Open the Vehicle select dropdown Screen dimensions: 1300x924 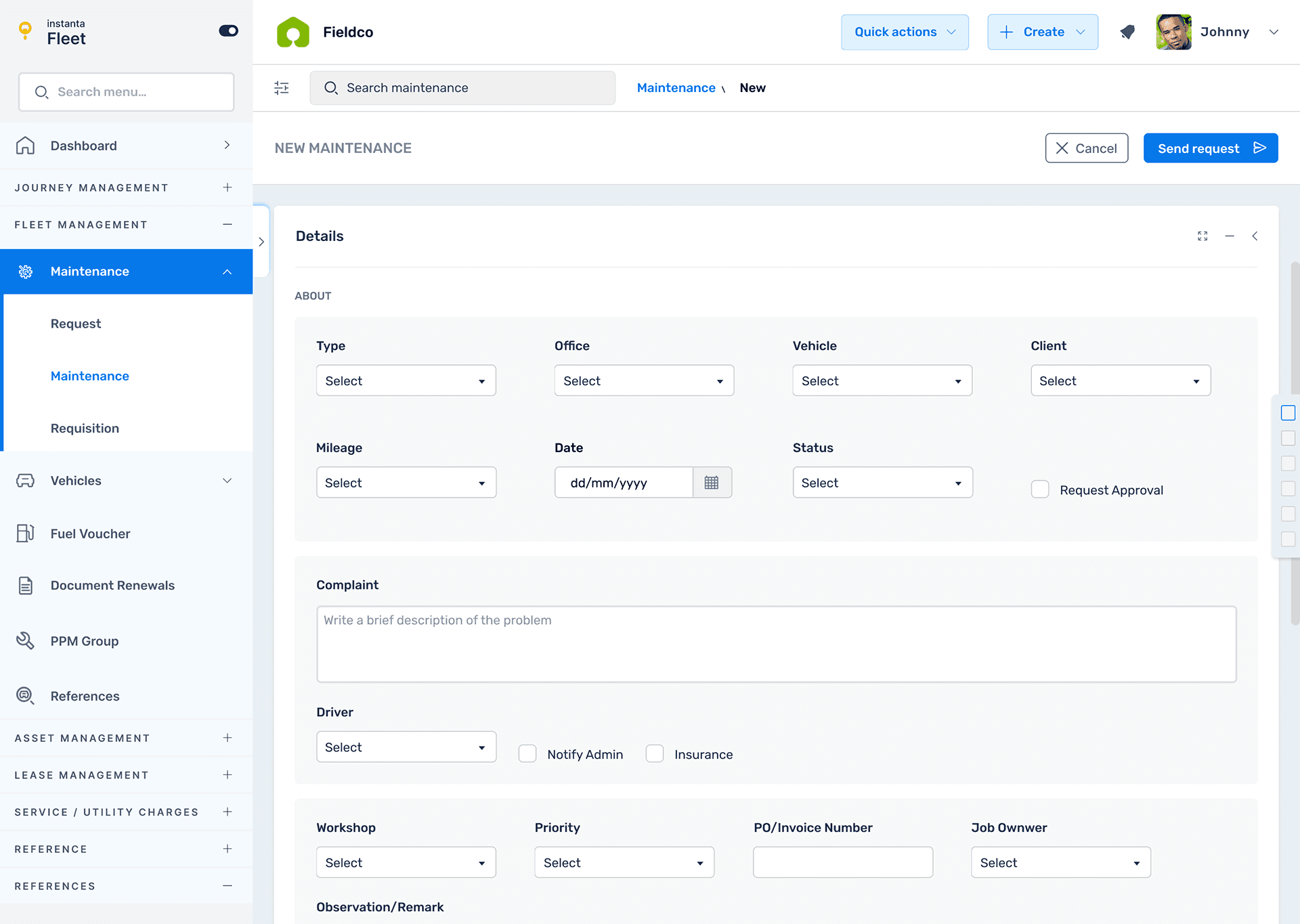click(882, 381)
